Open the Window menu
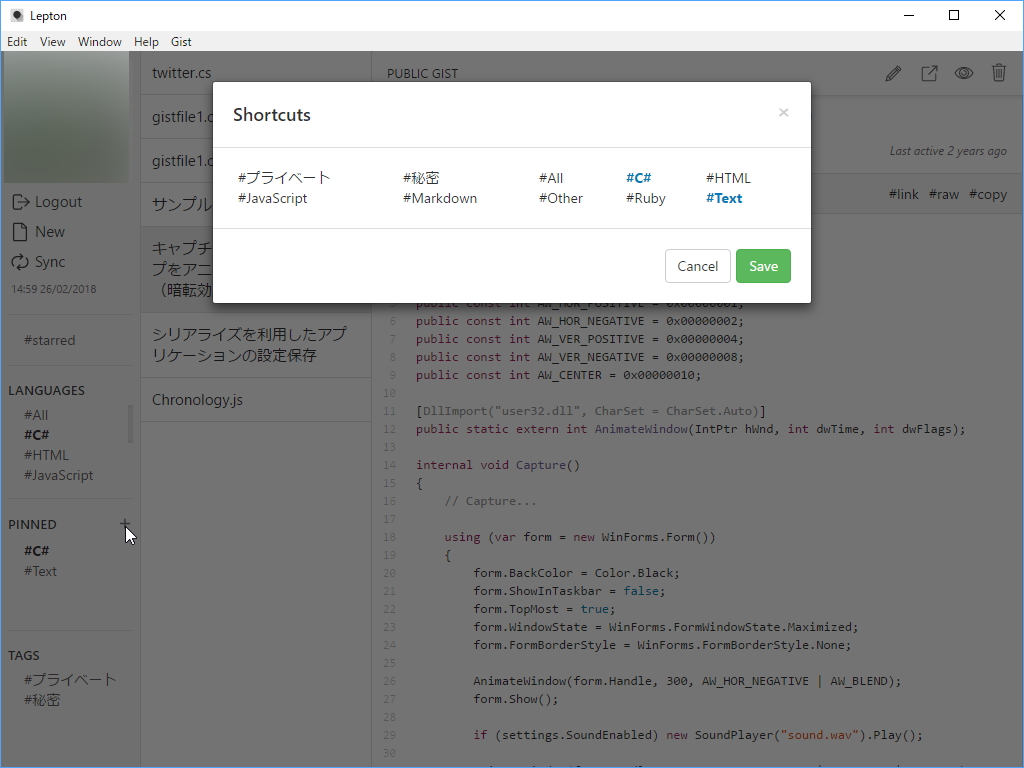Screen dimensions: 1024x768 coord(99,42)
